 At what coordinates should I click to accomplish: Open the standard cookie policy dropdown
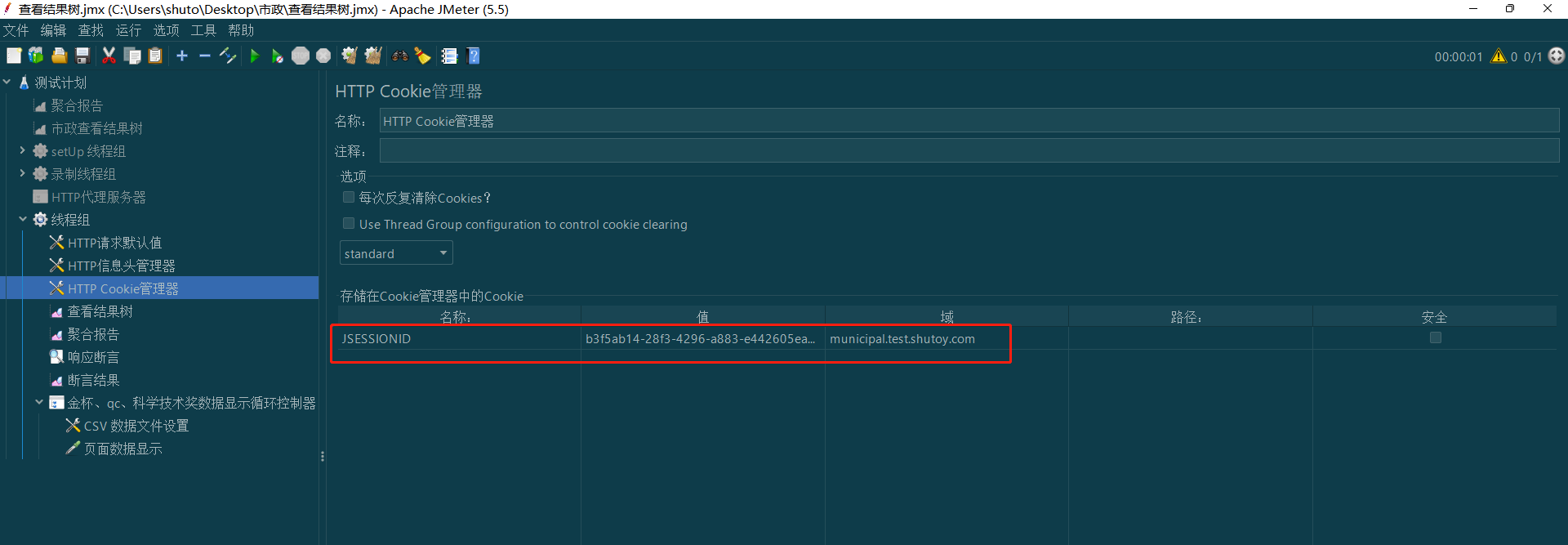pos(396,253)
